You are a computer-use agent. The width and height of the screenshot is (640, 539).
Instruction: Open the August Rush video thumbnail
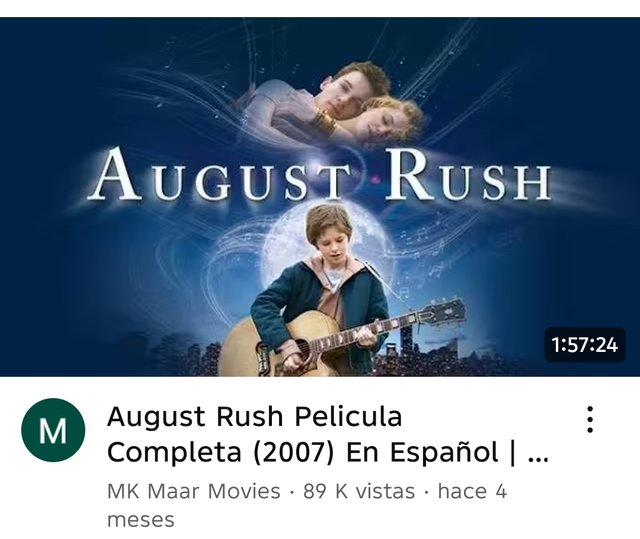[320, 197]
